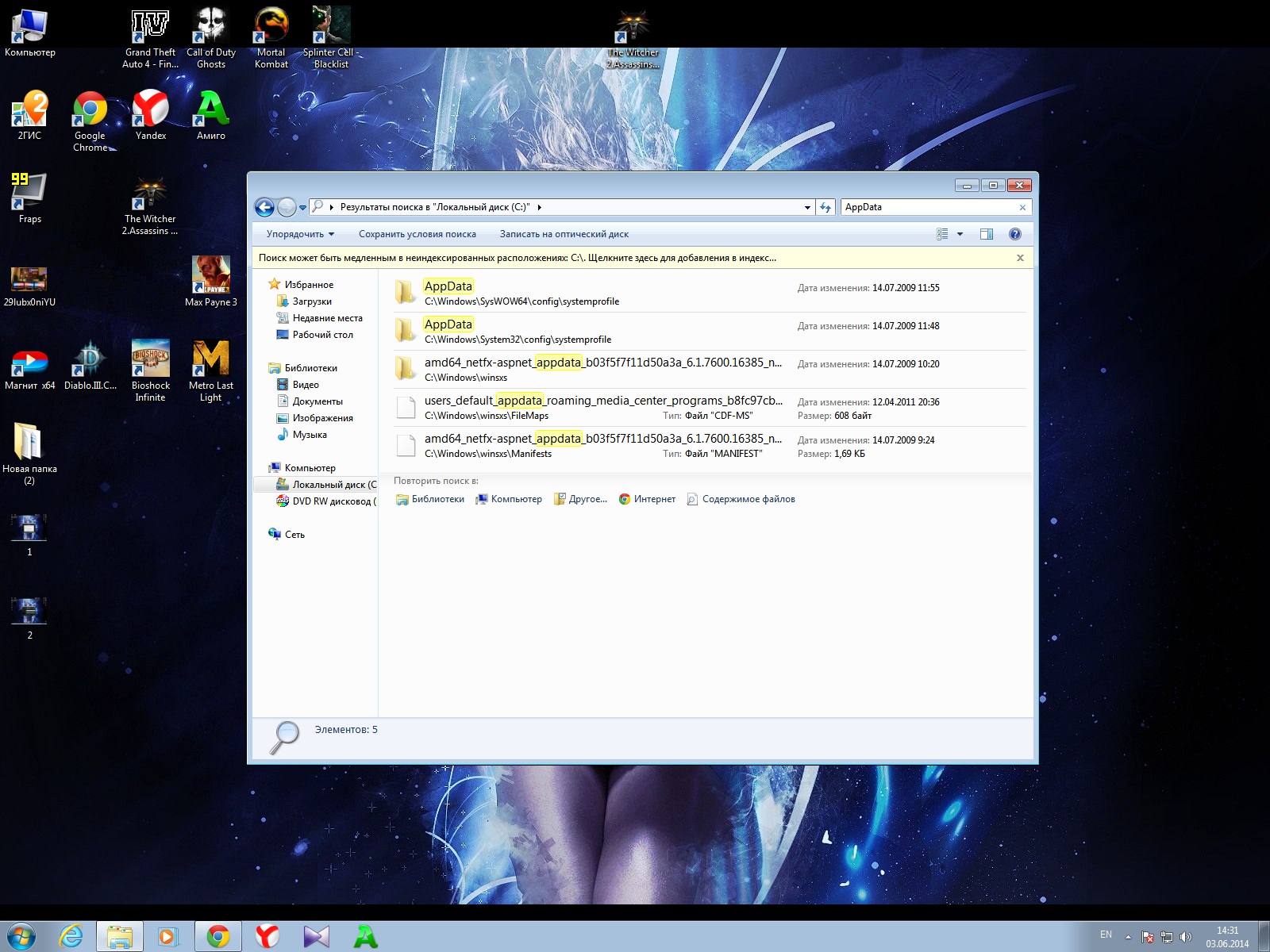Repeat search in Интернет
The width and height of the screenshot is (1270, 952).
(x=647, y=499)
